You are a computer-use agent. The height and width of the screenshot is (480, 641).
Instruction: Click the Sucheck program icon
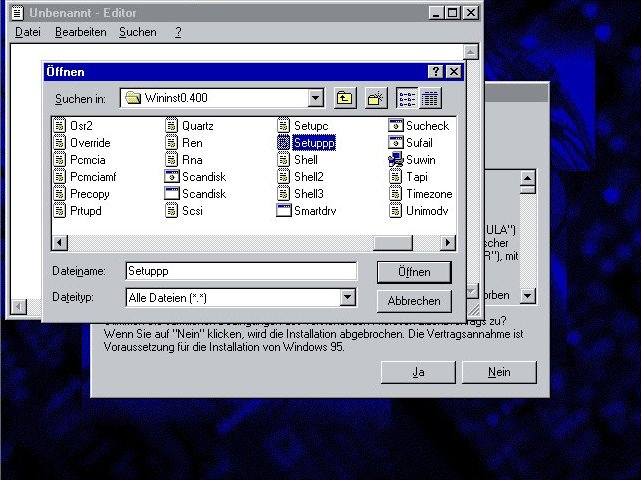click(x=396, y=126)
